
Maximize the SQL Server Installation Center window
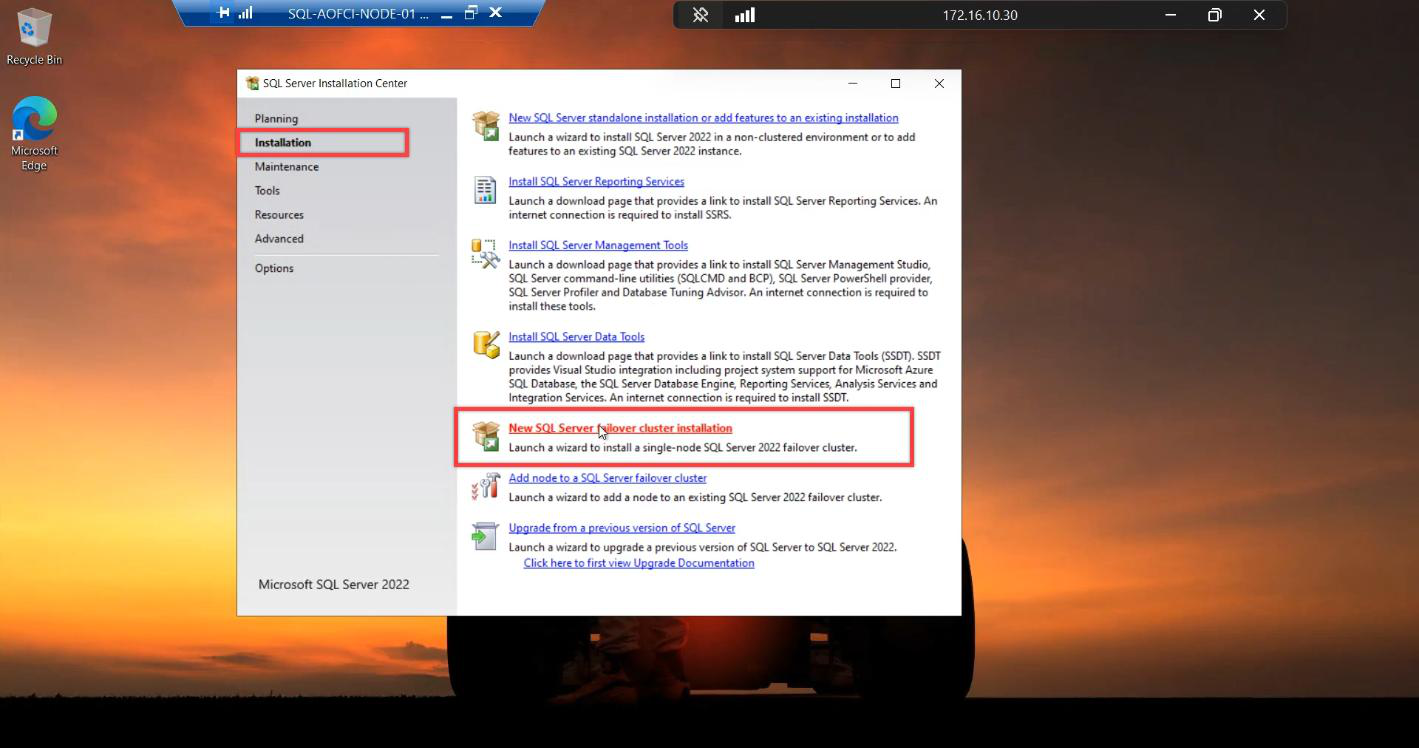tap(895, 83)
